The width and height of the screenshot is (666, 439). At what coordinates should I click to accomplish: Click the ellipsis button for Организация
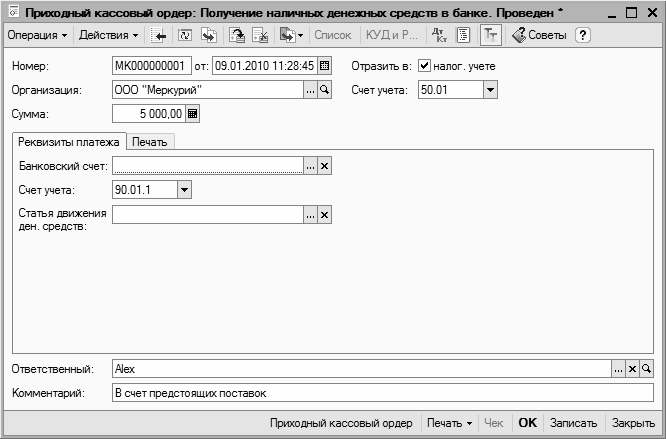pos(310,90)
